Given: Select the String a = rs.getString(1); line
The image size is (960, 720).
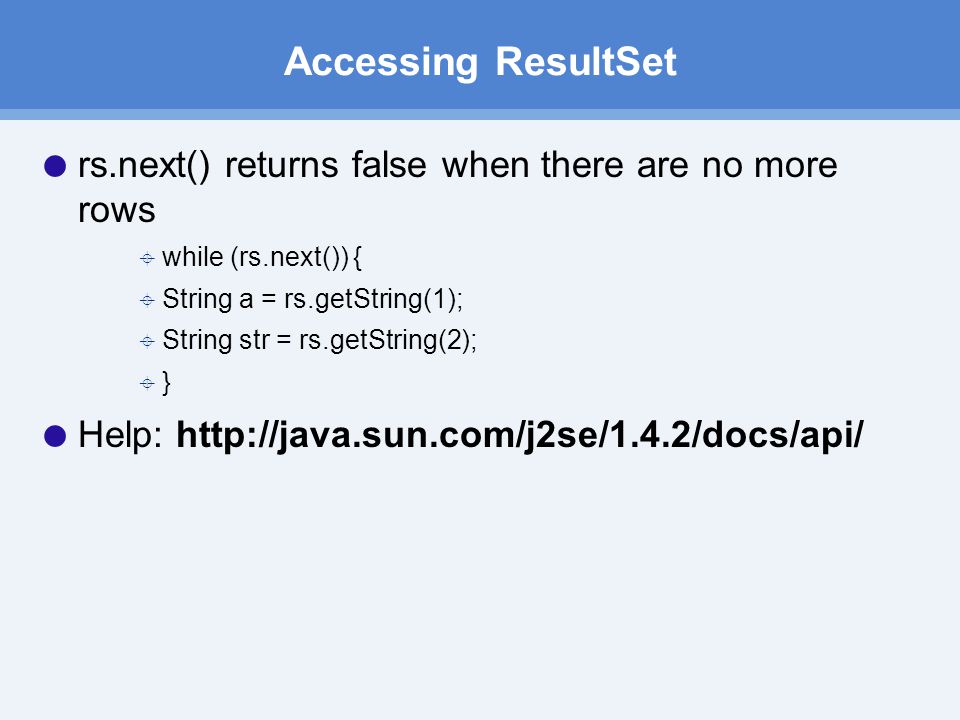Looking at the screenshot, I should coord(313,299).
